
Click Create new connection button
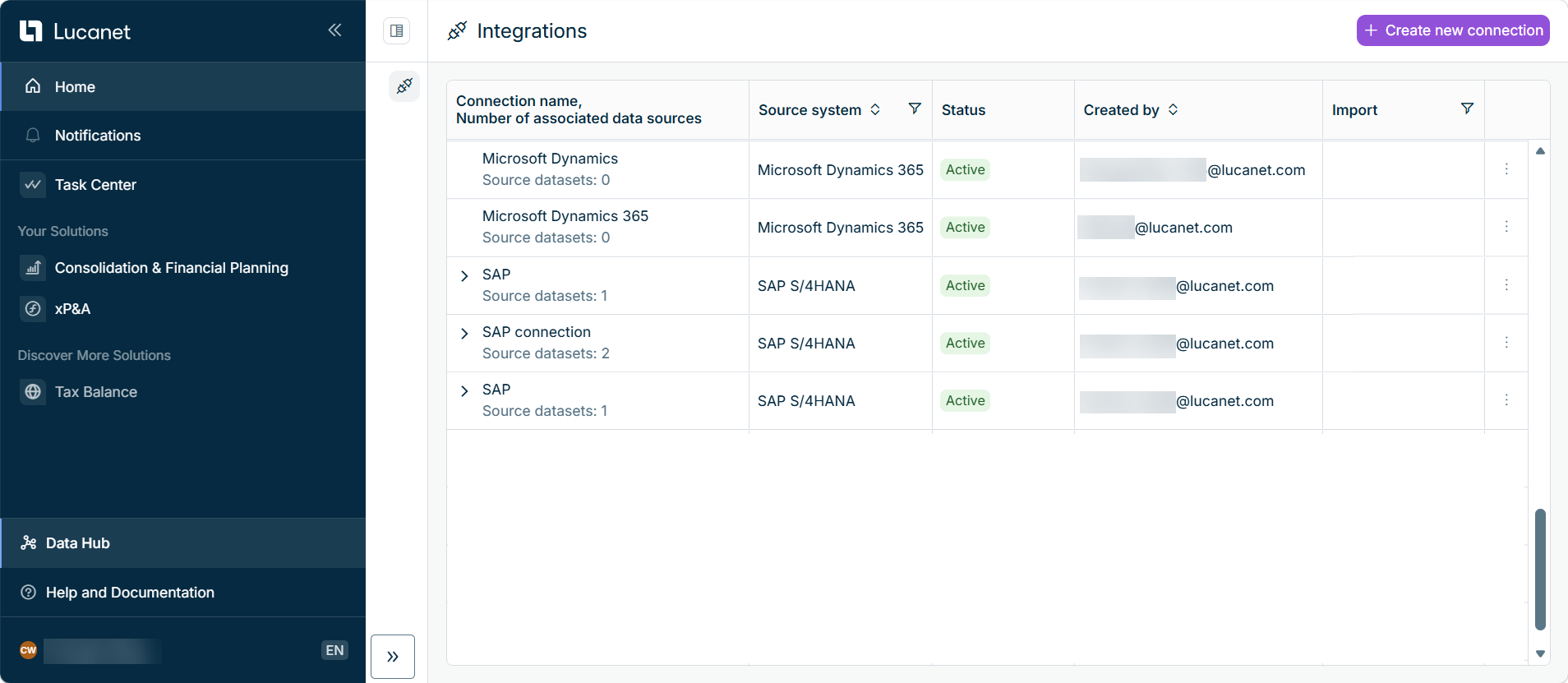[x=1453, y=30]
